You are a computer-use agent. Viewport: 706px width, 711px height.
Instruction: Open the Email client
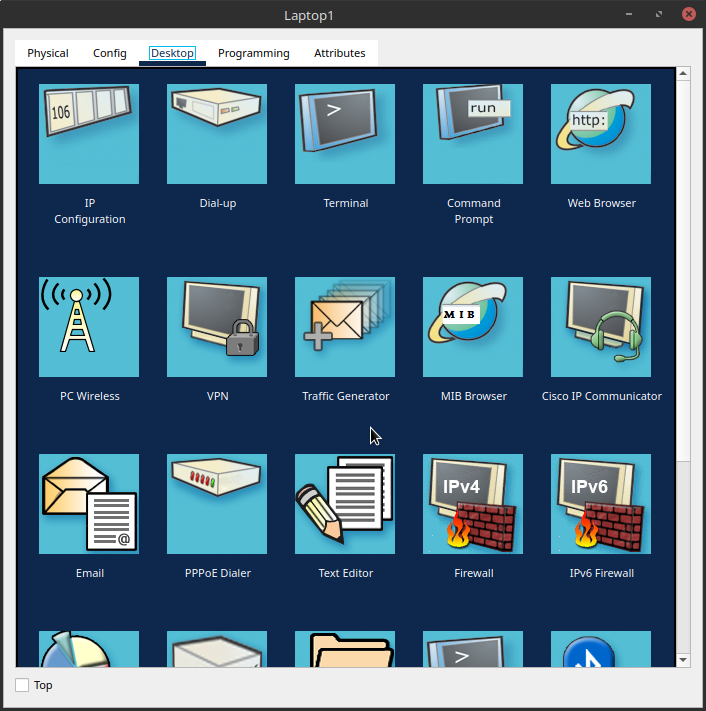click(x=89, y=504)
